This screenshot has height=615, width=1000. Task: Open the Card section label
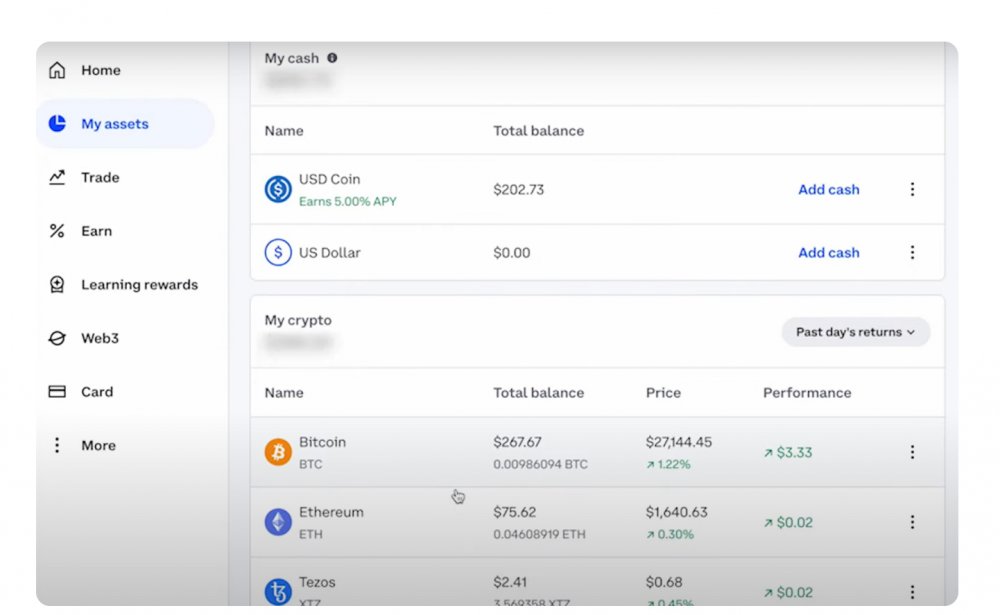(97, 392)
